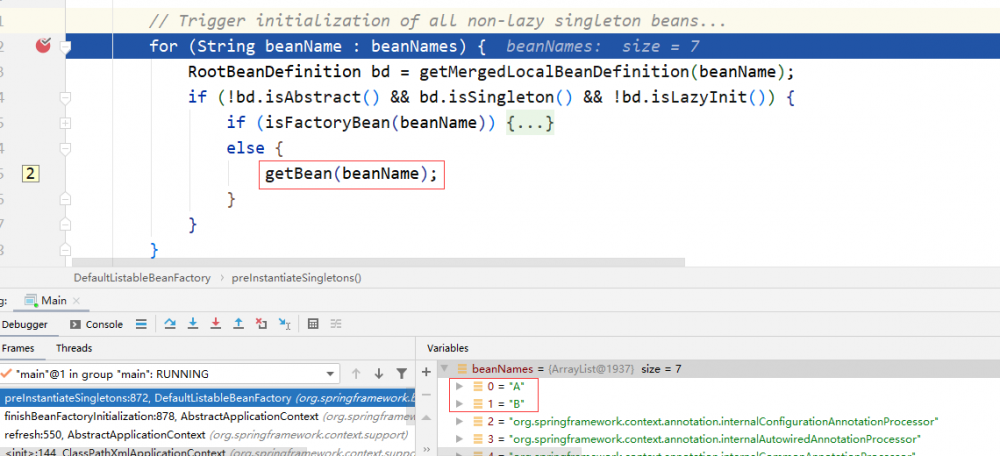This screenshot has height=456, width=1000.
Task: Switch to the Threads tab
Action: click(x=74, y=348)
